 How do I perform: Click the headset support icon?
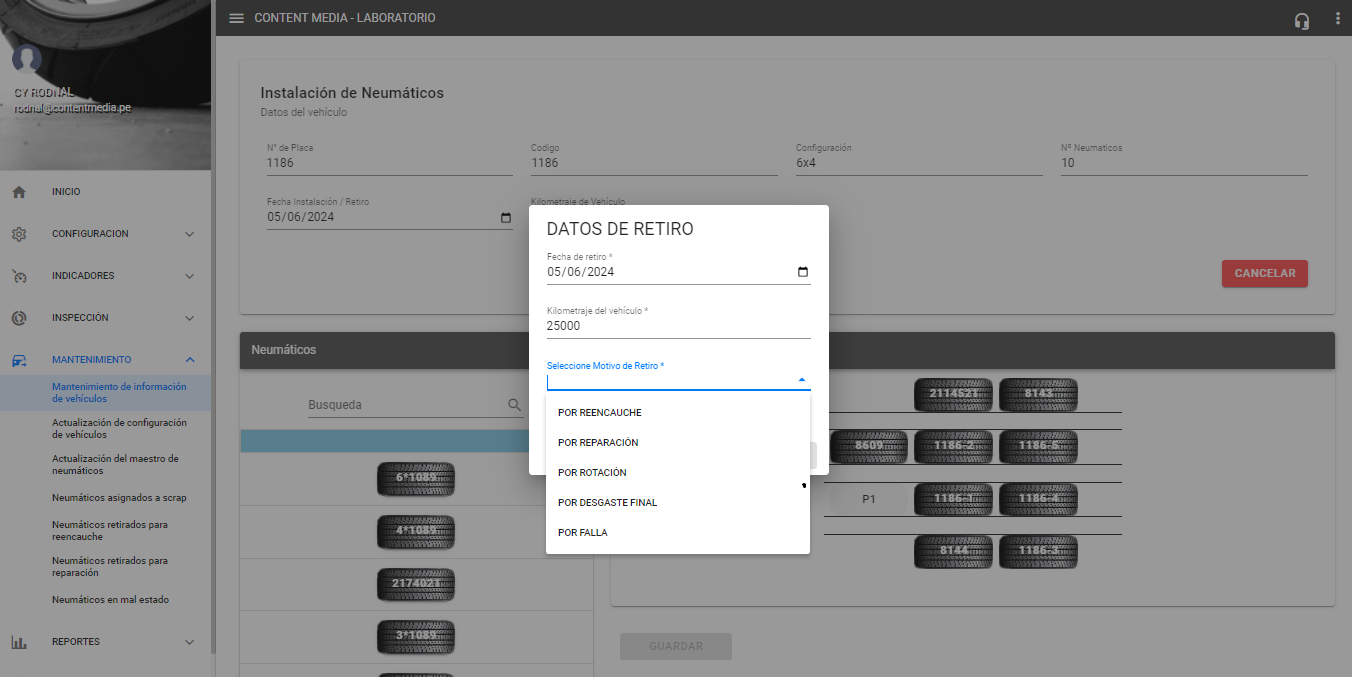click(x=1301, y=20)
